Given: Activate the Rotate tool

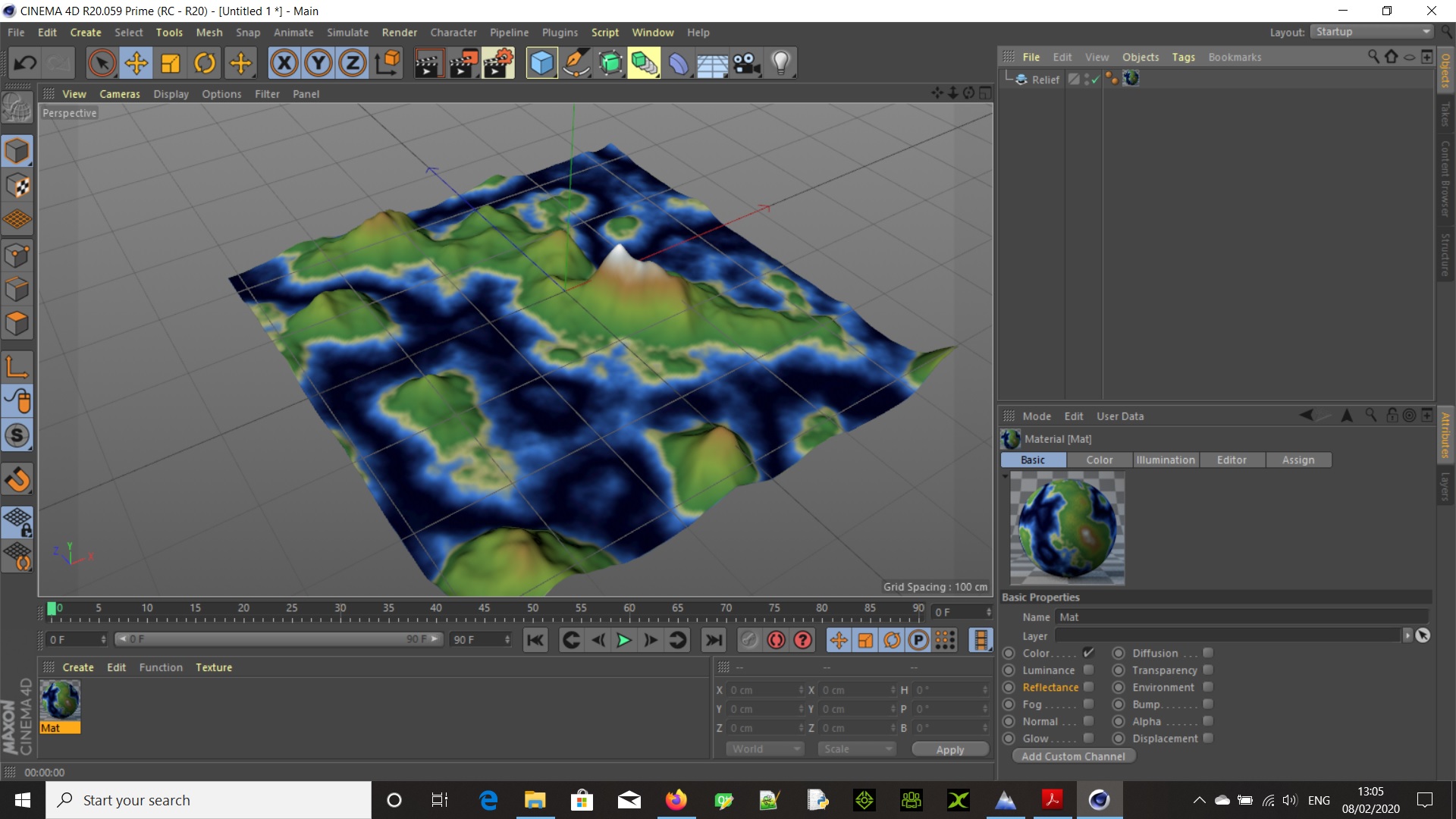Looking at the screenshot, I should pyautogui.click(x=205, y=63).
